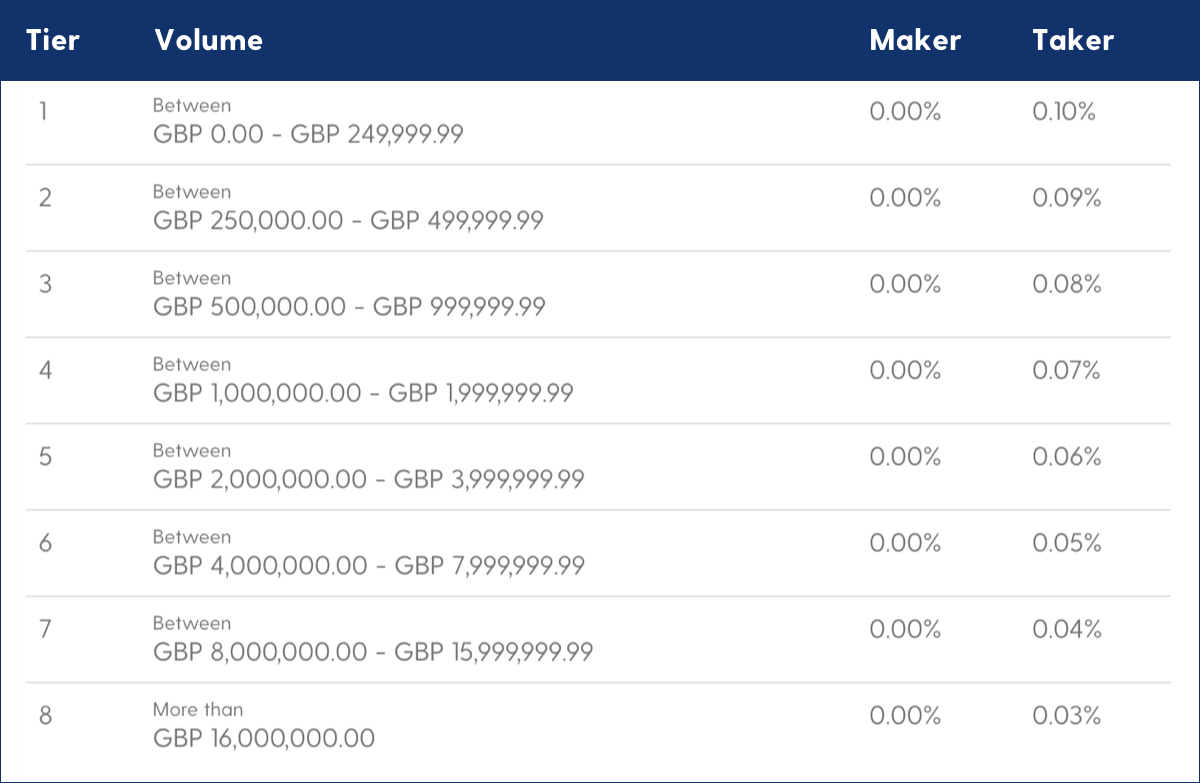This screenshot has width=1200, height=783.
Task: Select volume GBP 2,000,000.00 - GBP 3,999,999.99
Action: [368, 480]
